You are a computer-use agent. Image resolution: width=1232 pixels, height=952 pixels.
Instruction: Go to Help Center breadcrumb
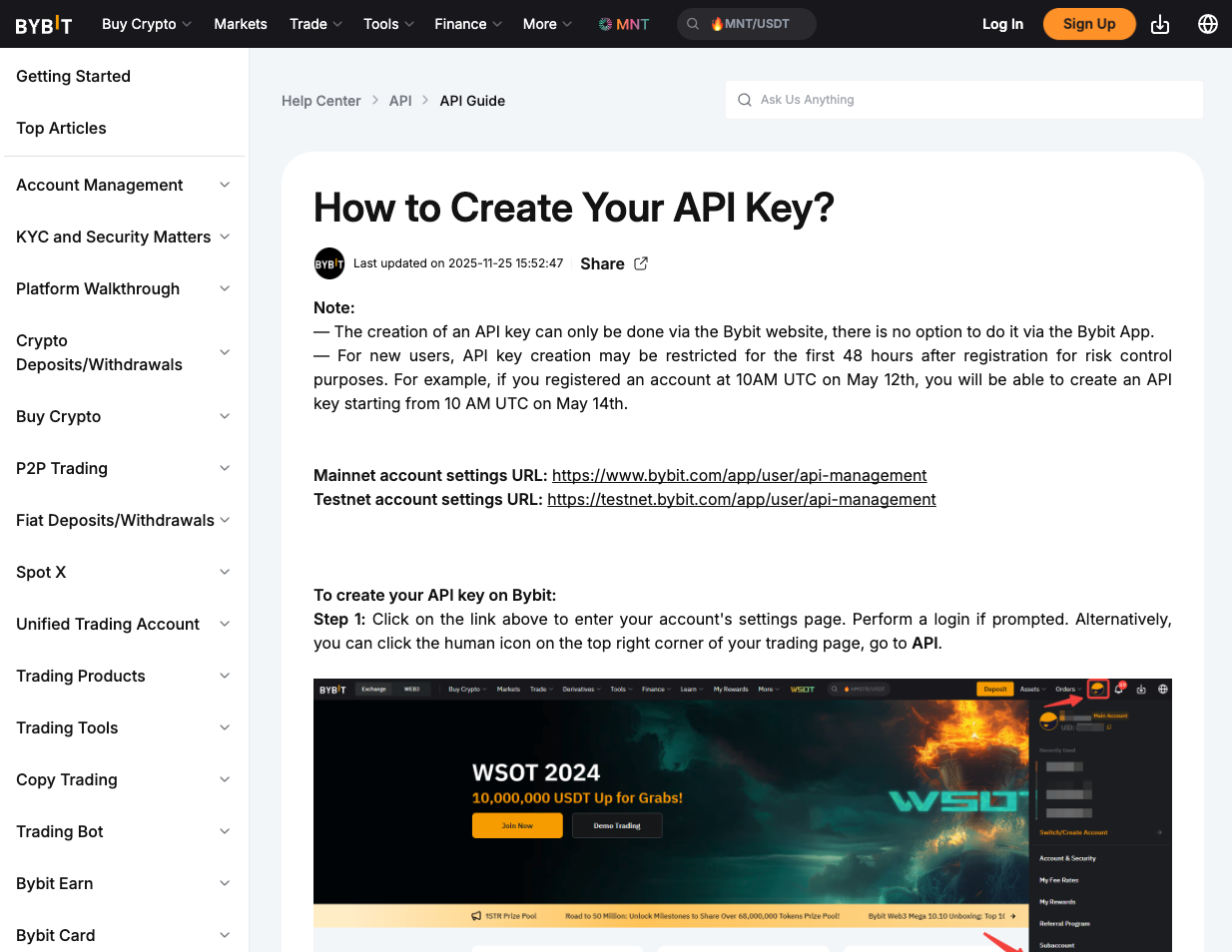pyautogui.click(x=320, y=101)
